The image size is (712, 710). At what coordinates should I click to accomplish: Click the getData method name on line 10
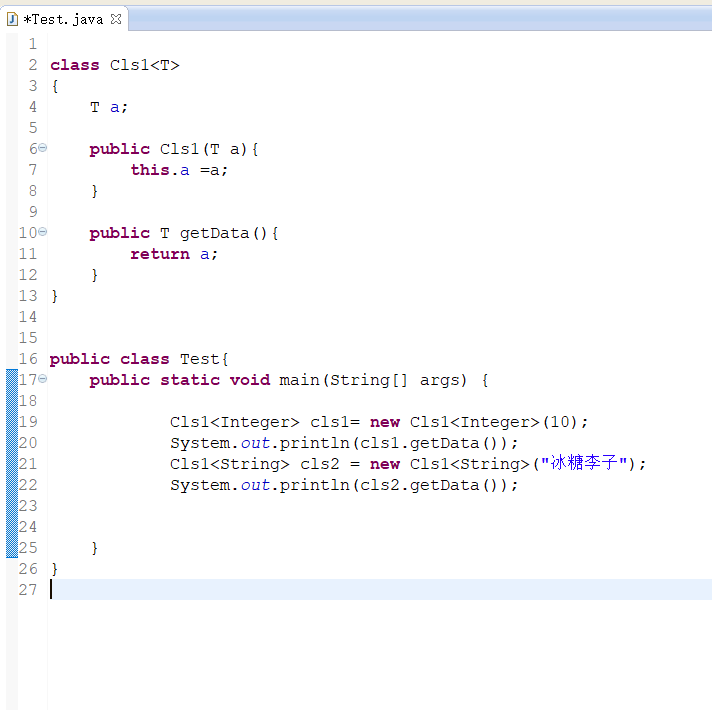[214, 233]
